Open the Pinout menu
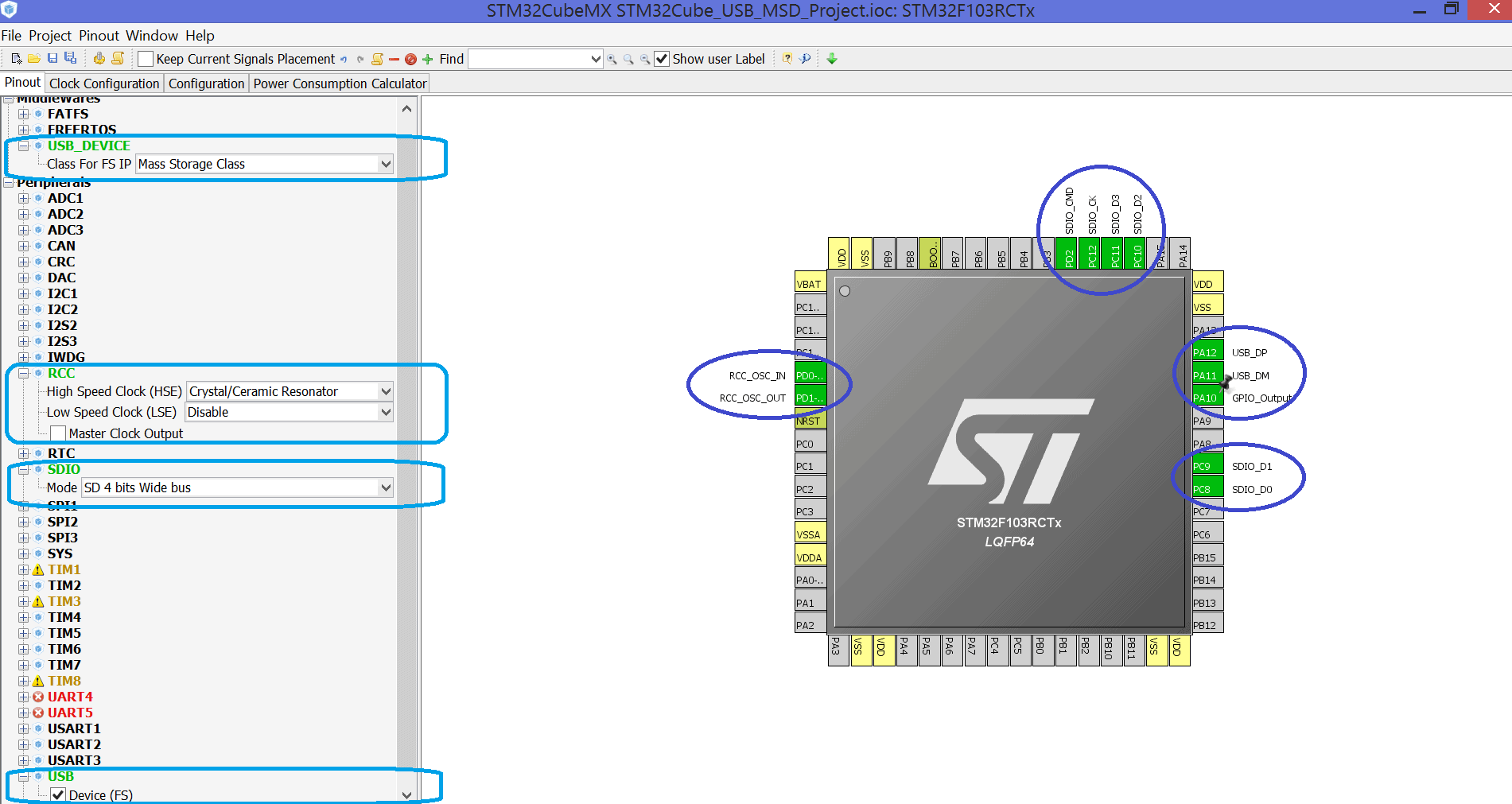Image resolution: width=1512 pixels, height=804 pixels. point(99,35)
